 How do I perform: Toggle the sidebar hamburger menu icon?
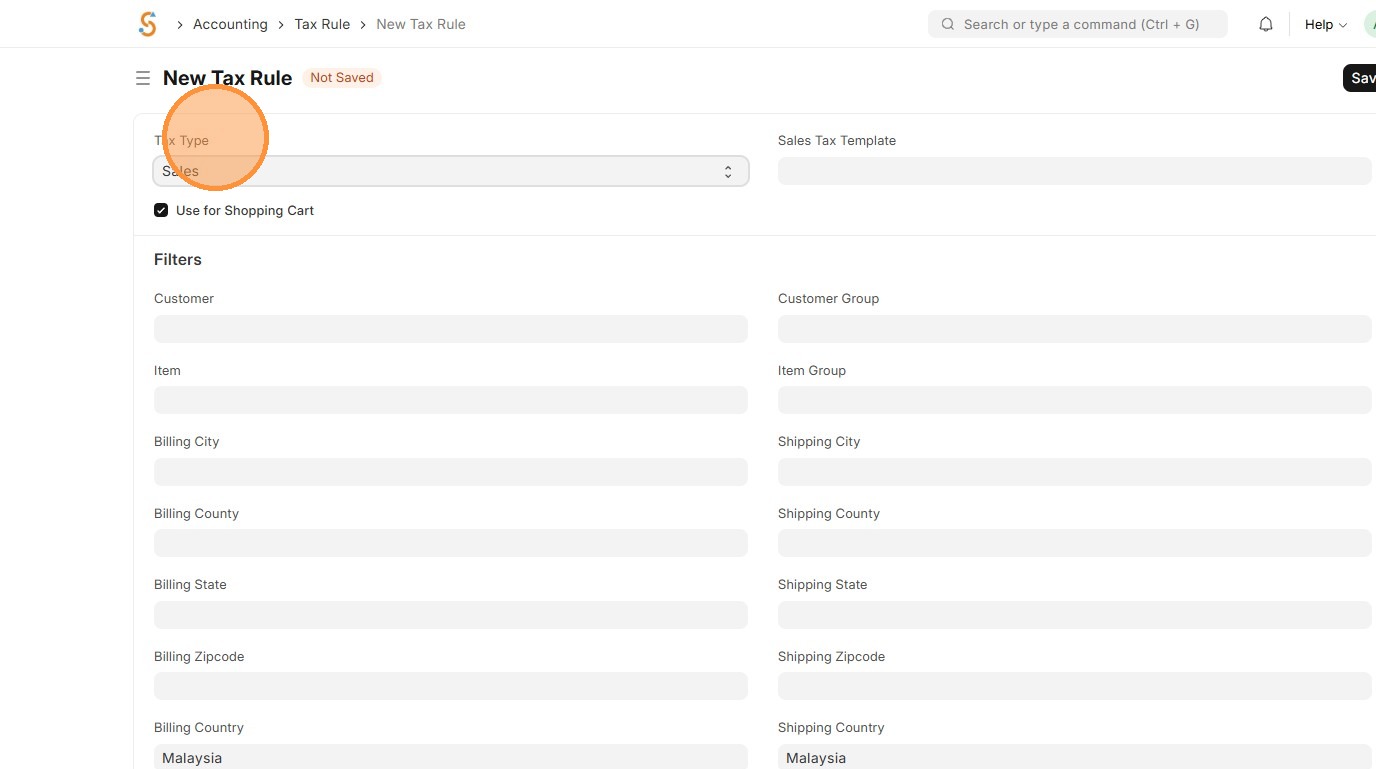(143, 78)
